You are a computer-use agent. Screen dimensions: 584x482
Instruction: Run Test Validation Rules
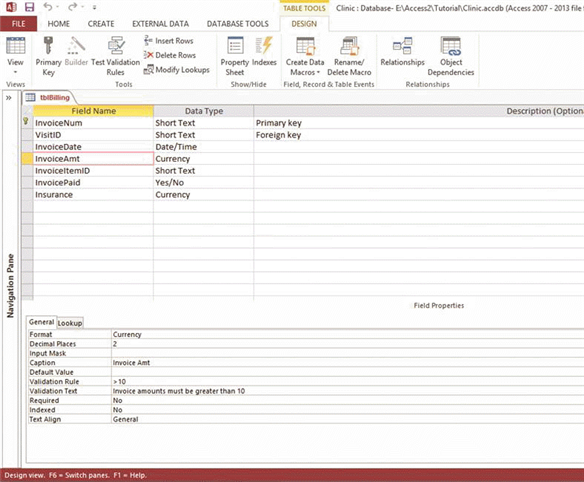pyautogui.click(x=115, y=56)
